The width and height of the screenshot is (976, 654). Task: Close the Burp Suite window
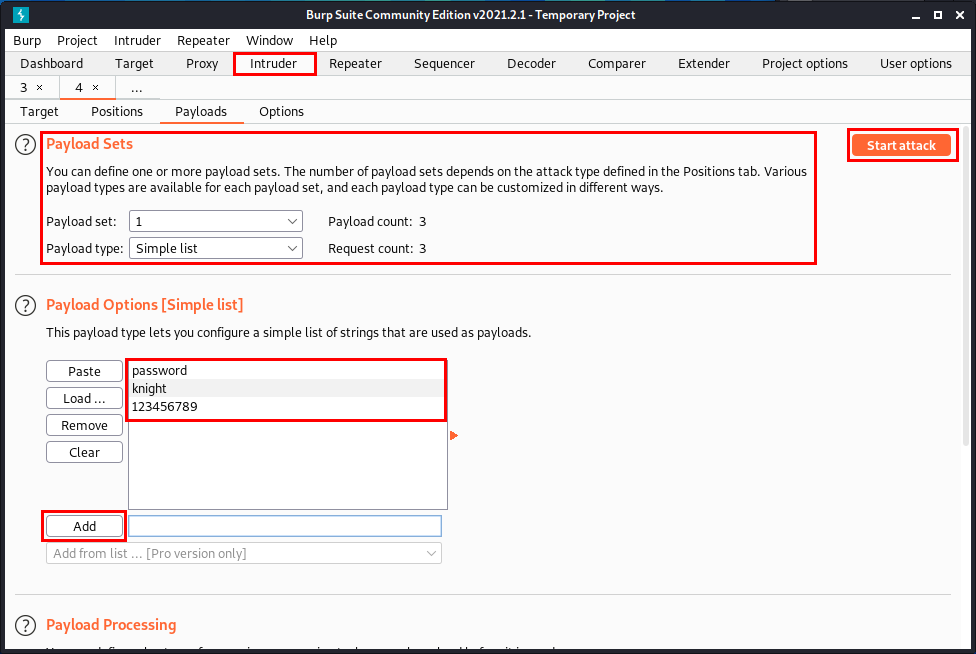coord(960,15)
